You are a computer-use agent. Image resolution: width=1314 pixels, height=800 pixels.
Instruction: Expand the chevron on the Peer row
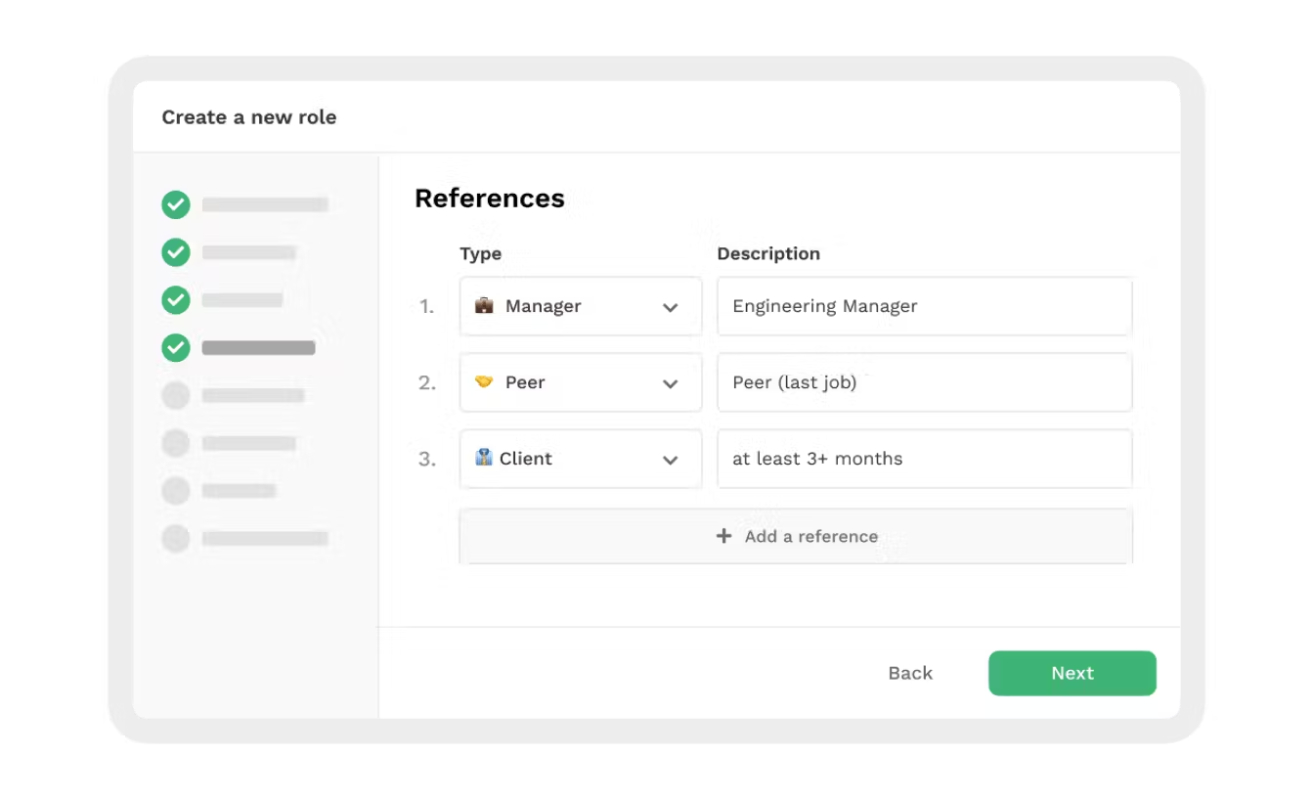pos(670,383)
